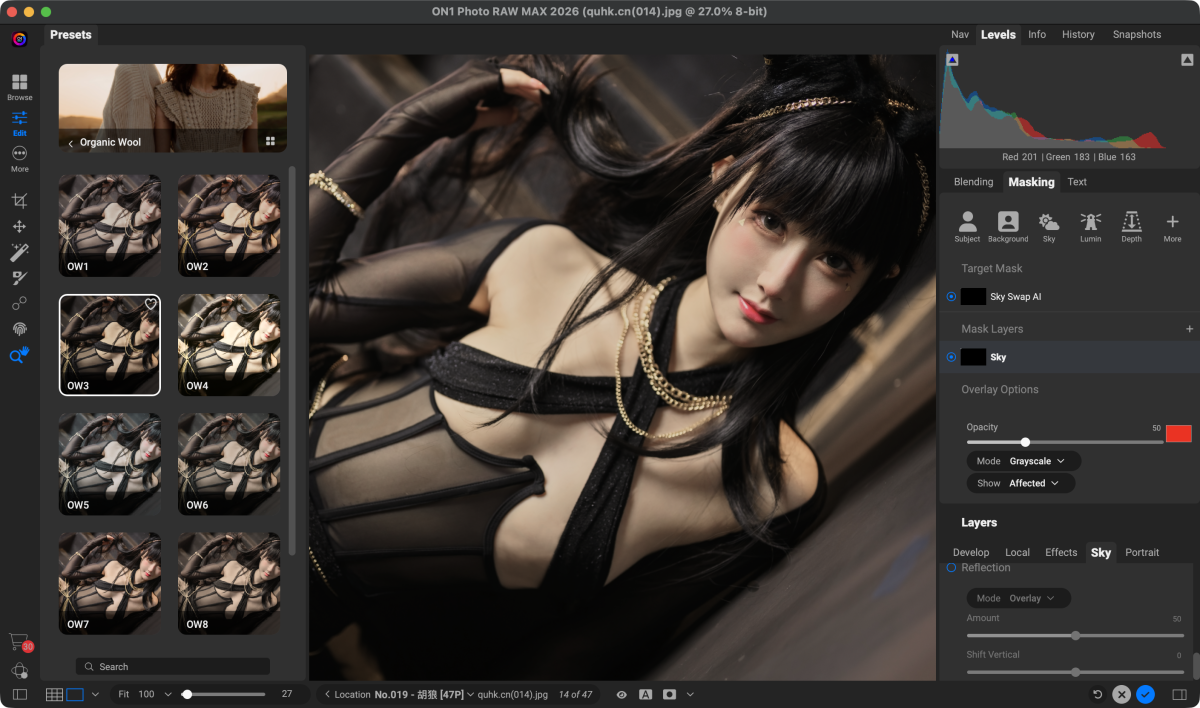Expand the Show Affected dropdown
The height and width of the screenshot is (708, 1200).
pos(1020,483)
